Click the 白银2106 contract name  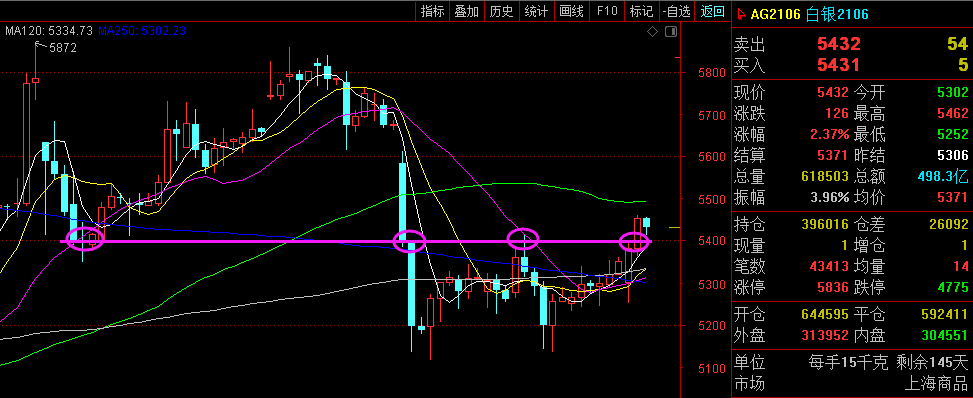837,14
